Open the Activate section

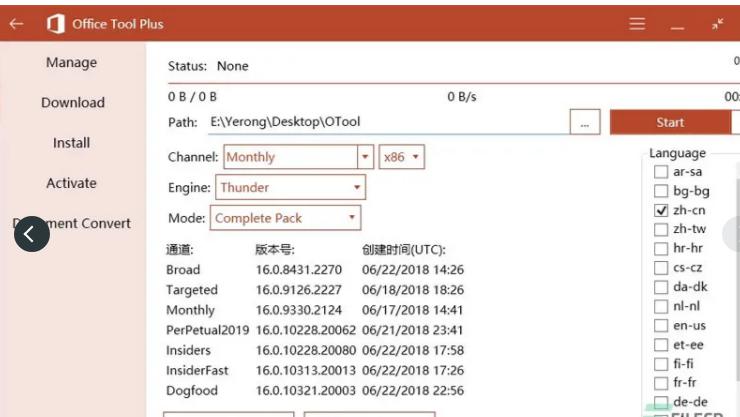point(71,183)
